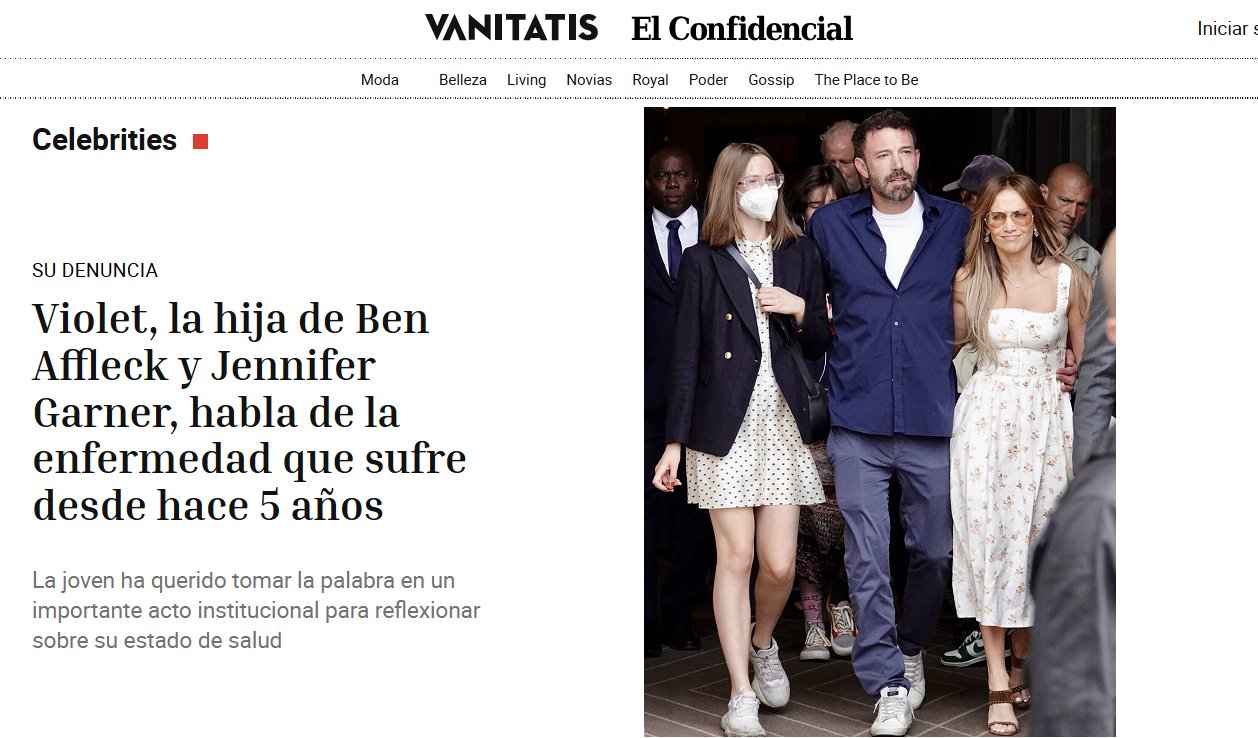The width and height of the screenshot is (1258, 738).
Task: Click the article subtitle about 'estado de salud'
Action: [256, 610]
